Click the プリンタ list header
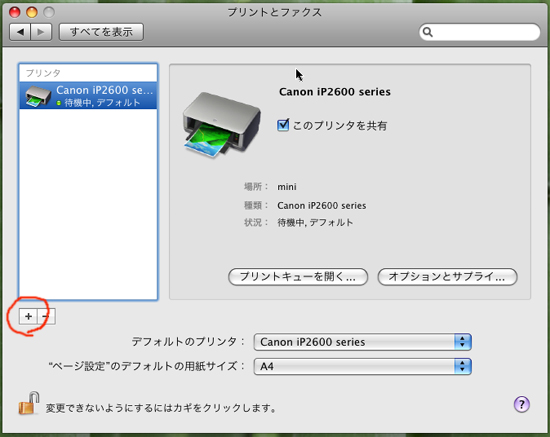Viewport: 550px width, 437px height. pyautogui.click(x=88, y=73)
